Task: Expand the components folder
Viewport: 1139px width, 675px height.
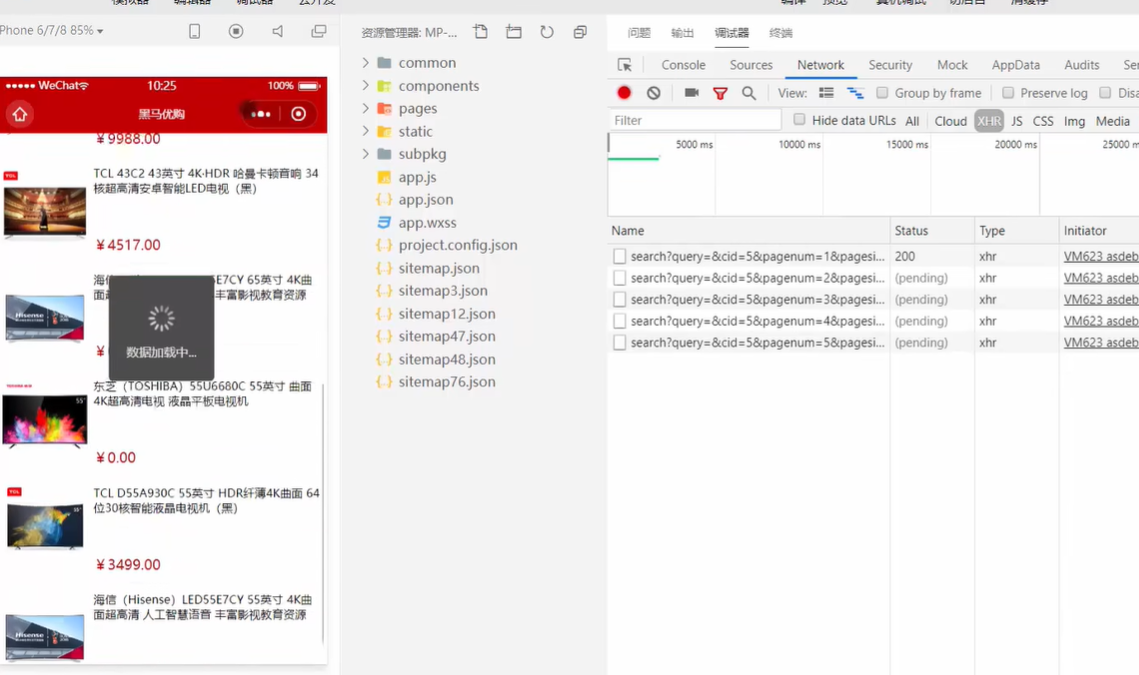Action: pos(365,86)
